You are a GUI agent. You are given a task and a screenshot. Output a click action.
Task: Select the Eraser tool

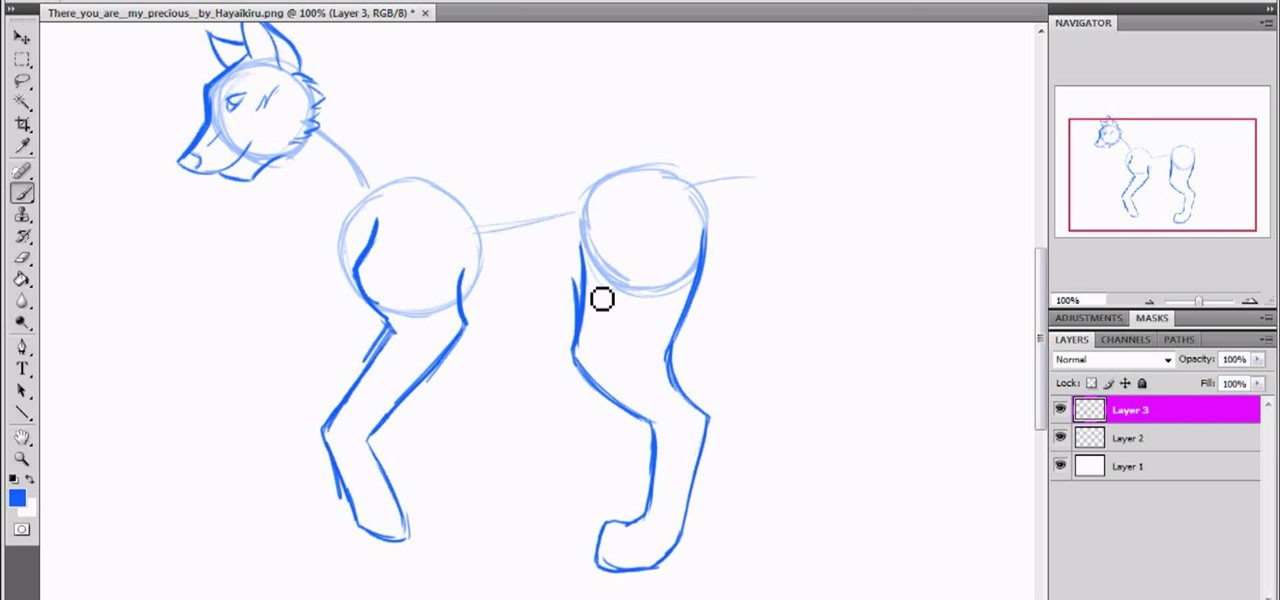[x=22, y=258]
